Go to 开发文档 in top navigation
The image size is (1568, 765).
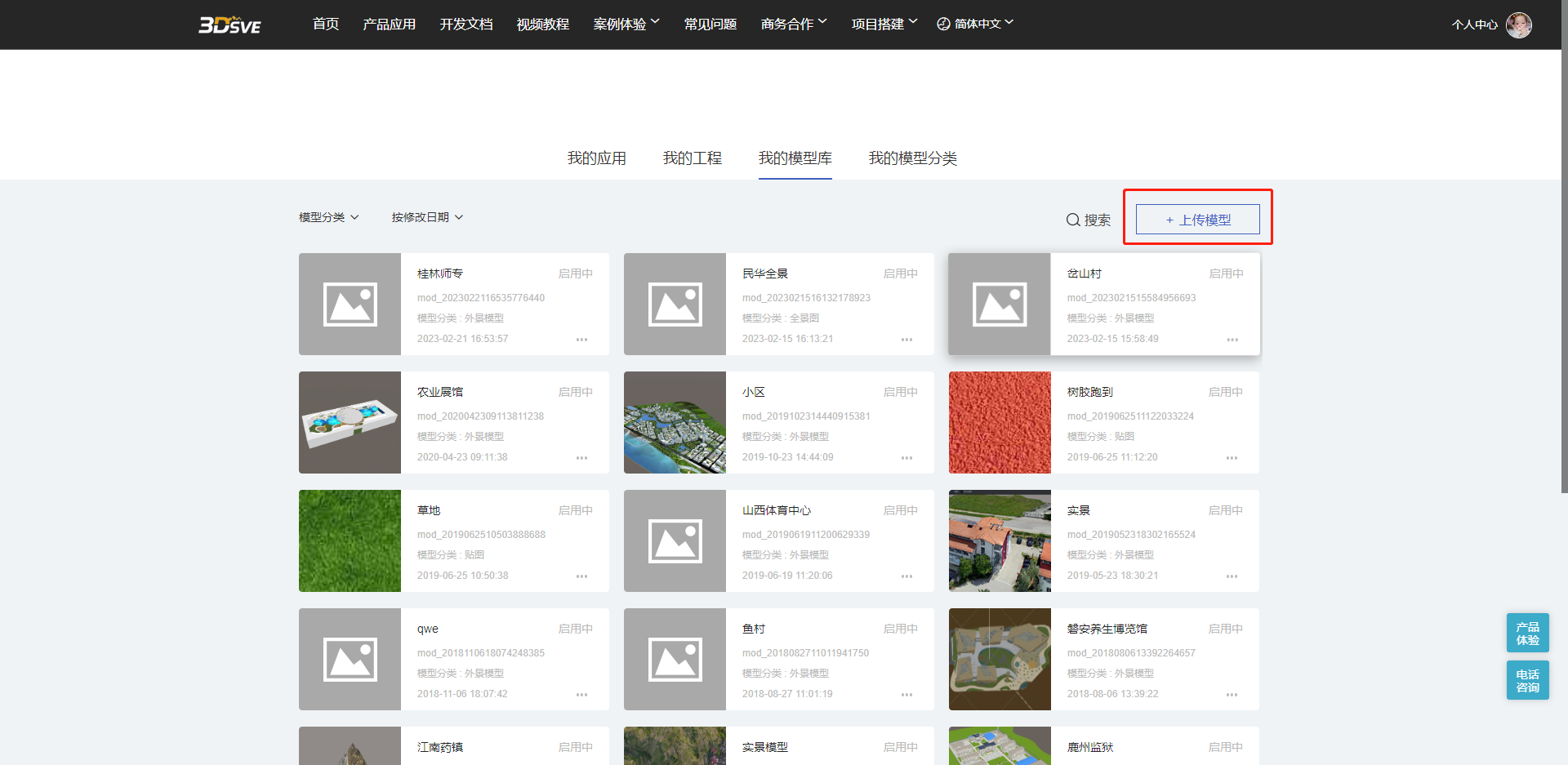466,24
